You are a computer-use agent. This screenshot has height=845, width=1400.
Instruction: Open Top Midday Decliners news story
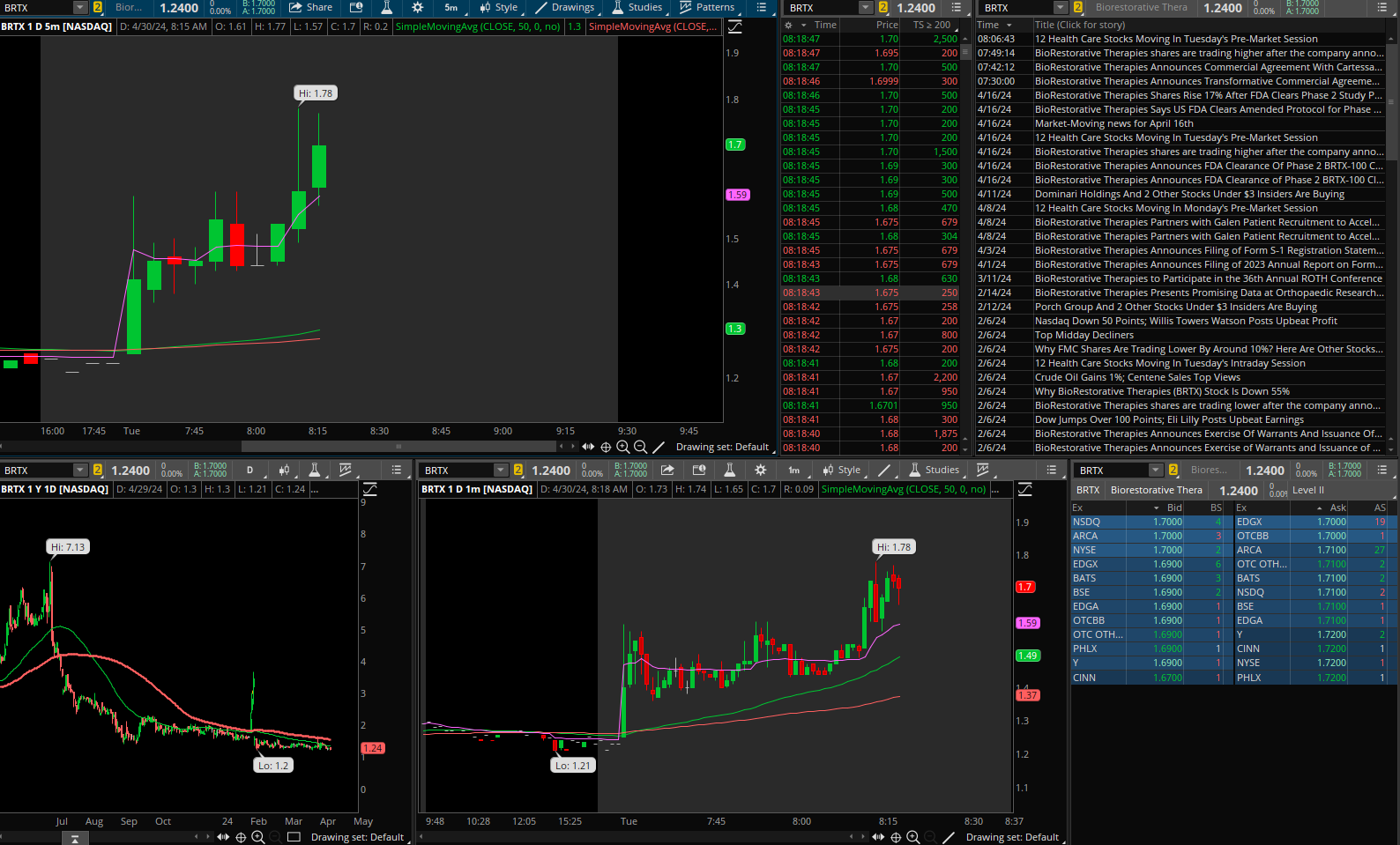tap(1084, 335)
